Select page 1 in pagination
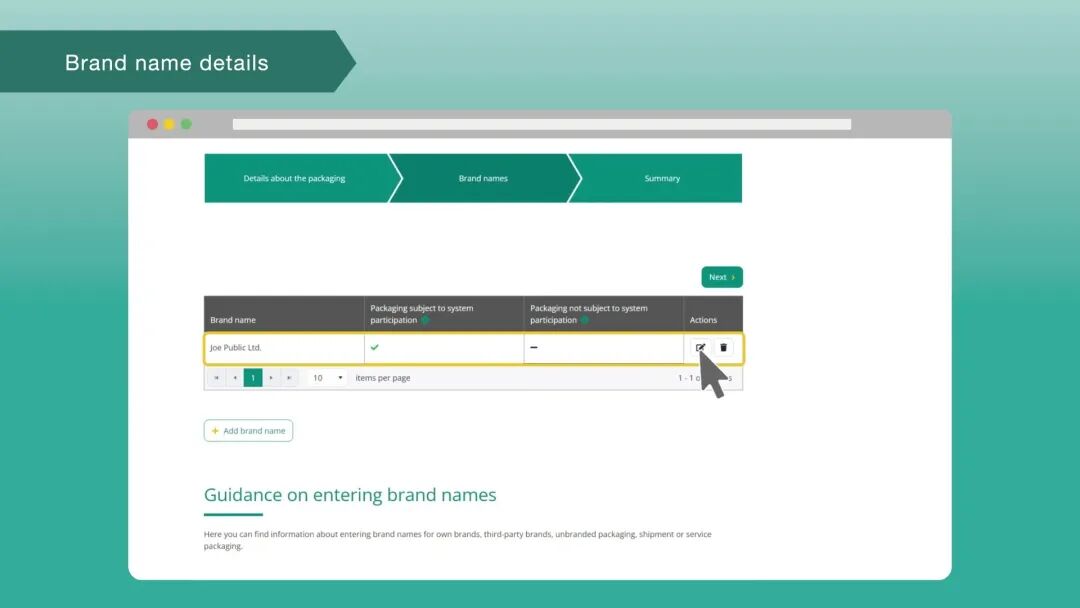1080x608 pixels. [253, 377]
